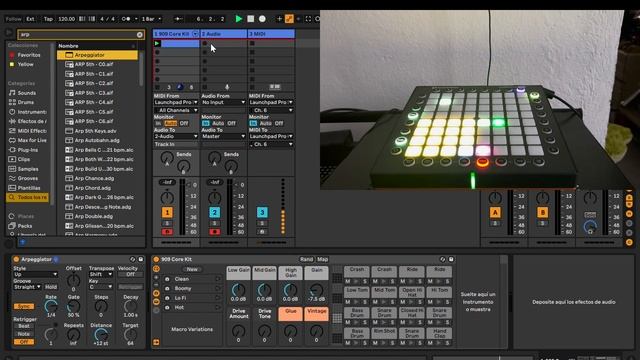The width and height of the screenshot is (640, 360).
Task: Adjust the Arpeggiator Rate knob
Action: tap(51, 306)
